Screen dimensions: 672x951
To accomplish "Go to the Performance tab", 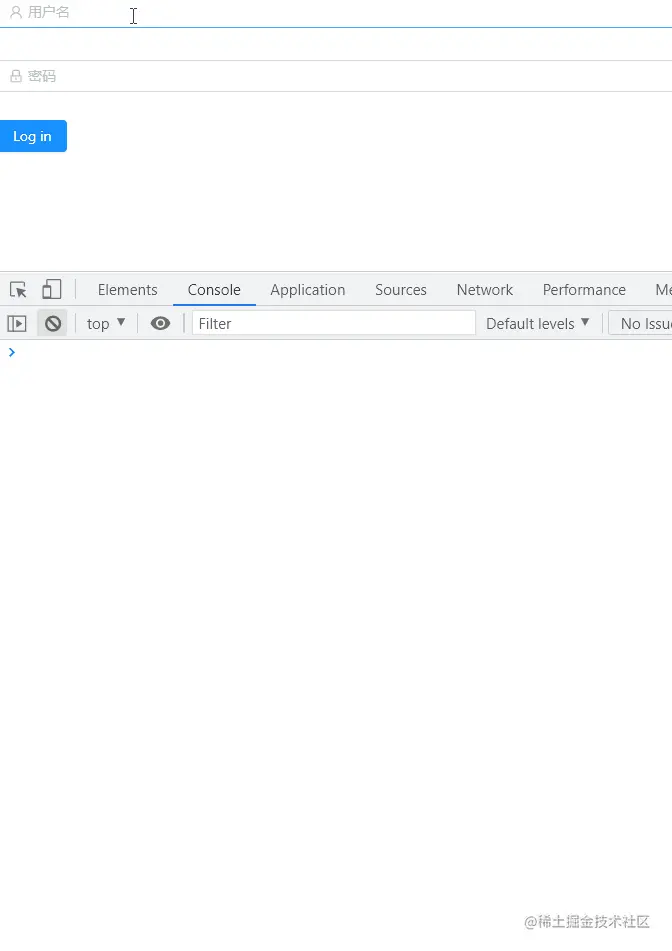I will click(584, 290).
